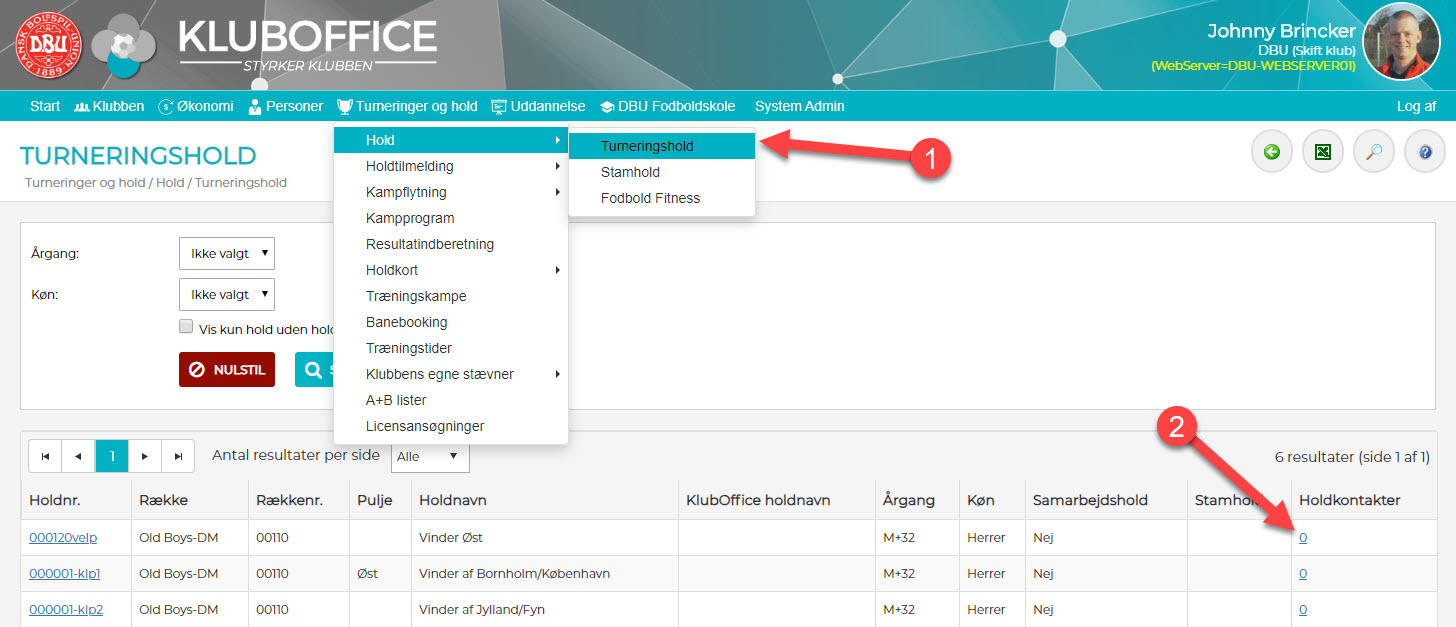Click the breadcrumb 'Turneringer og hold / Hold / Turneringshold'
This screenshot has width=1456, height=627.
click(x=156, y=183)
